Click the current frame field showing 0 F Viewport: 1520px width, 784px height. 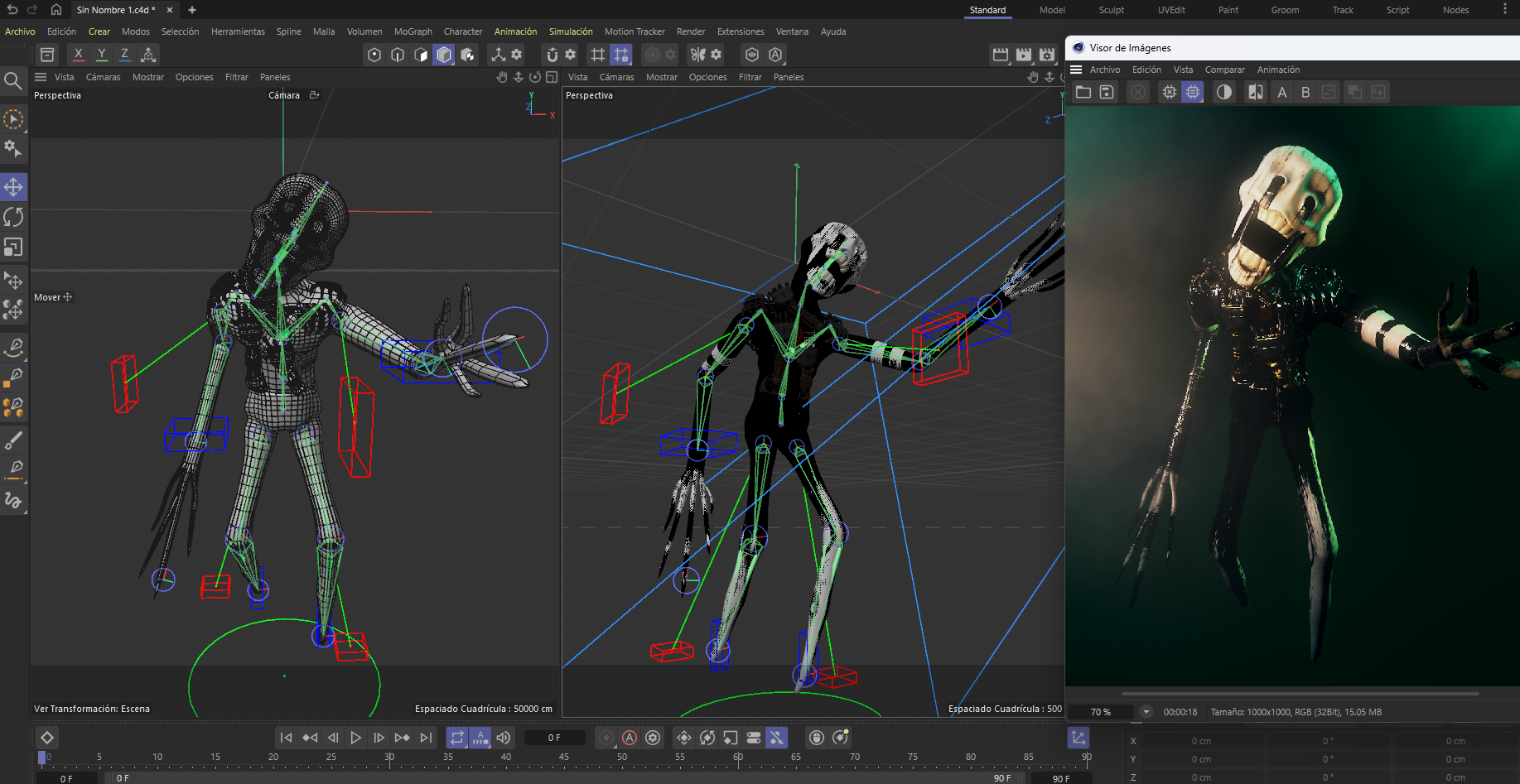554,738
